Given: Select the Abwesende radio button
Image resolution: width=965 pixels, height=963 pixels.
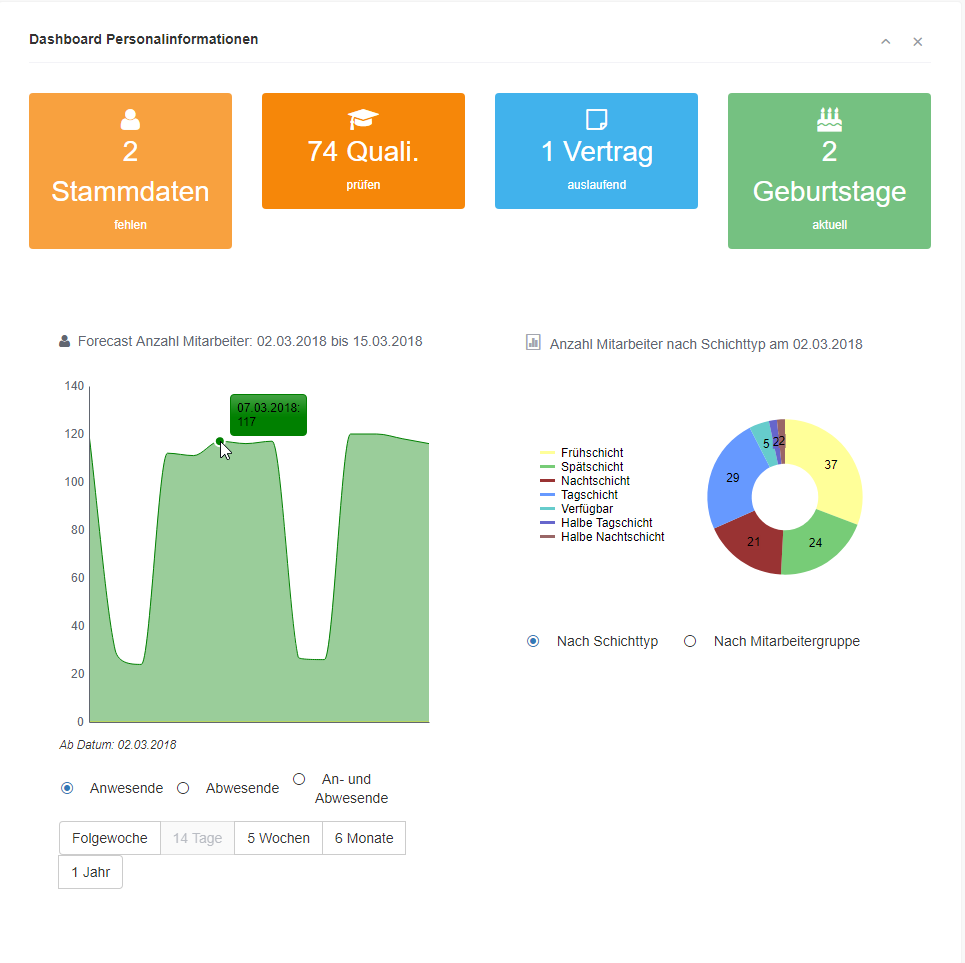Looking at the screenshot, I should (x=183, y=788).
